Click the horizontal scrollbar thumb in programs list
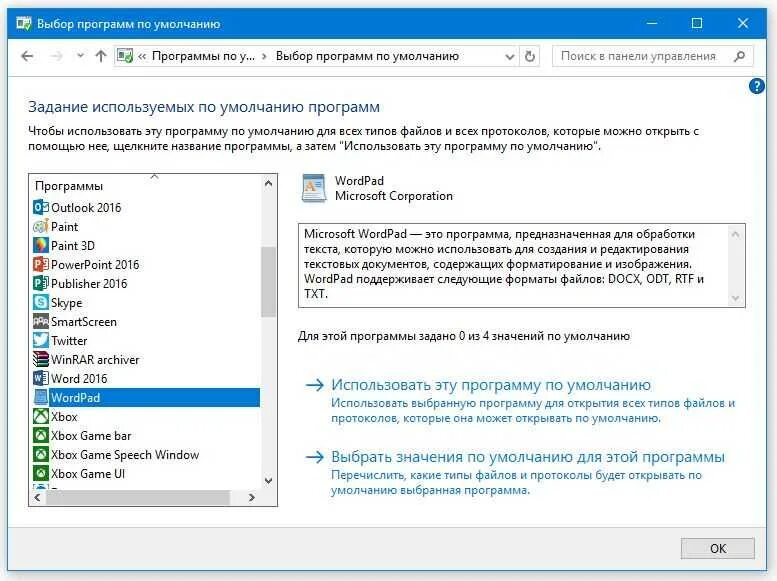This screenshot has height=581, width=777. coord(138,497)
